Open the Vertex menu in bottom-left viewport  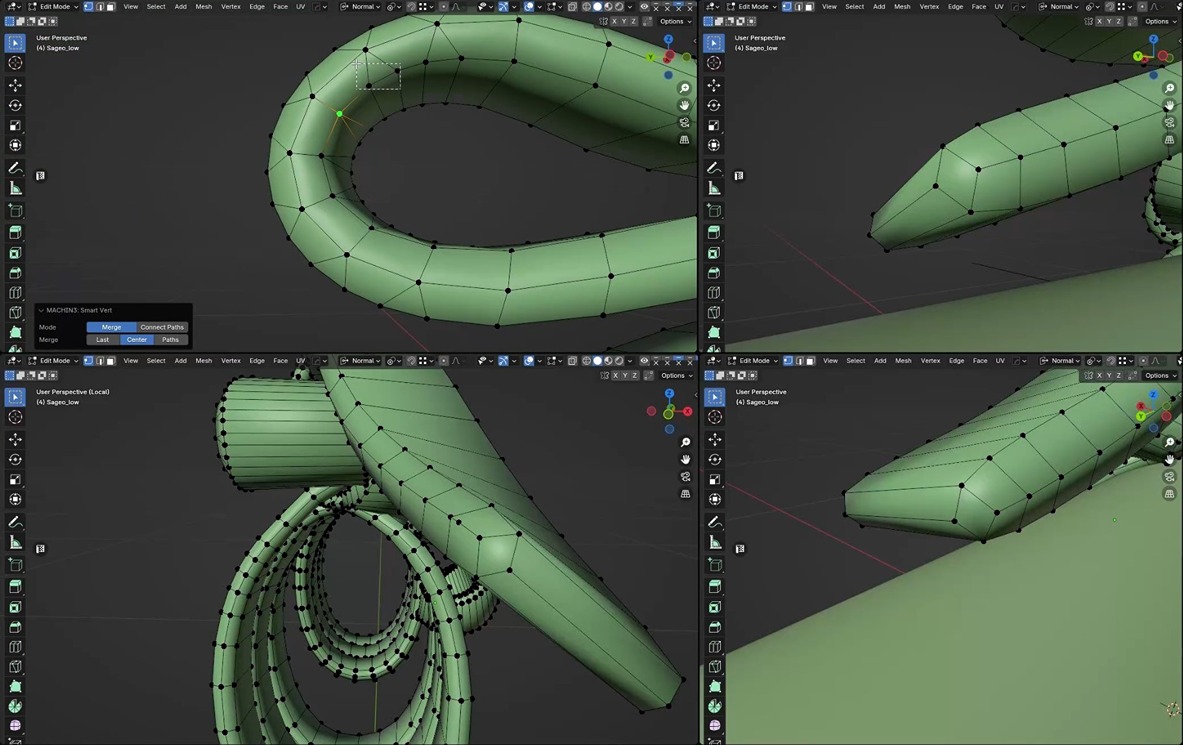pos(230,361)
